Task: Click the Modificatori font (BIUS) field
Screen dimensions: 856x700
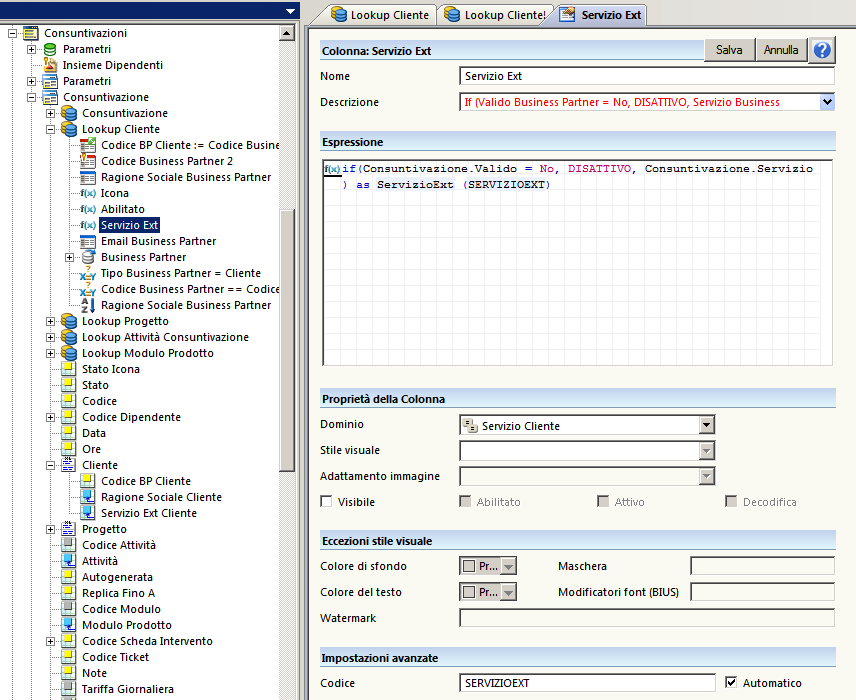Action: (762, 592)
